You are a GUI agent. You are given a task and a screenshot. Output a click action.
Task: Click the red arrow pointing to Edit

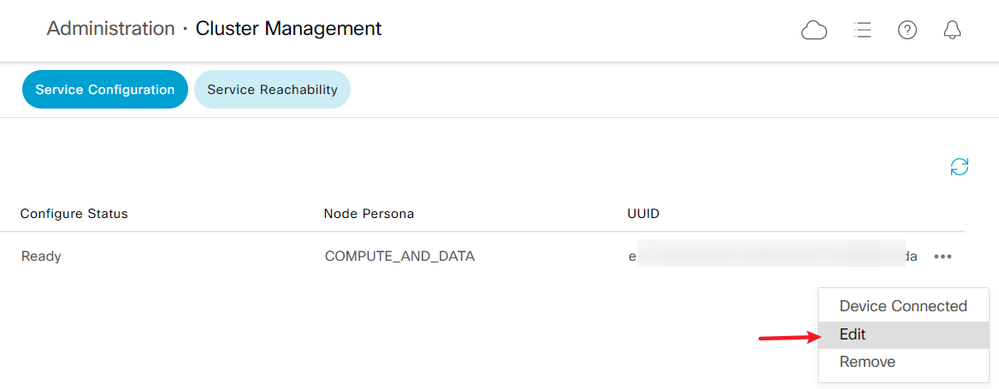coord(789,337)
